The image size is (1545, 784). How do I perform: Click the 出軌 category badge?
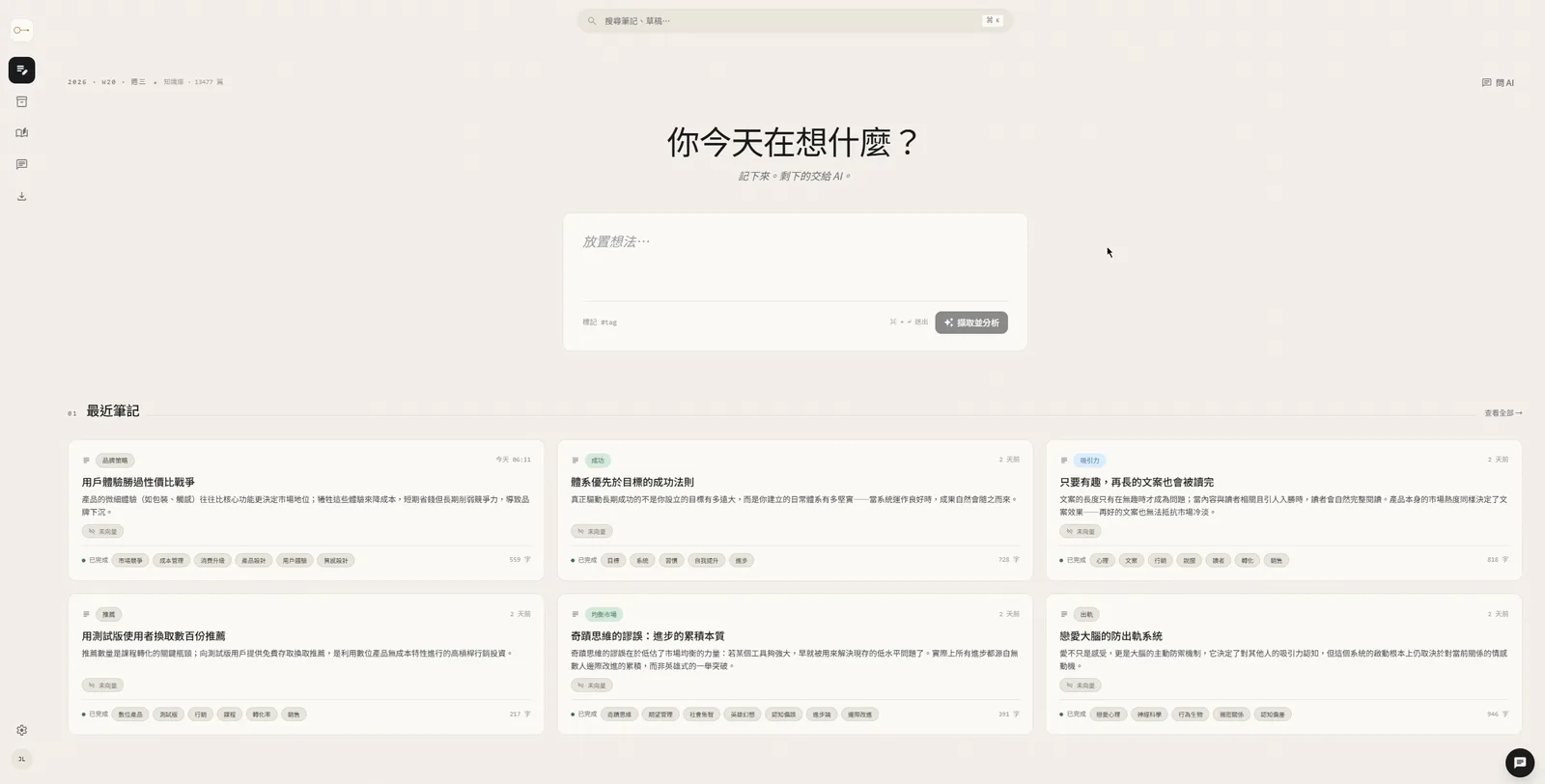1086,615
